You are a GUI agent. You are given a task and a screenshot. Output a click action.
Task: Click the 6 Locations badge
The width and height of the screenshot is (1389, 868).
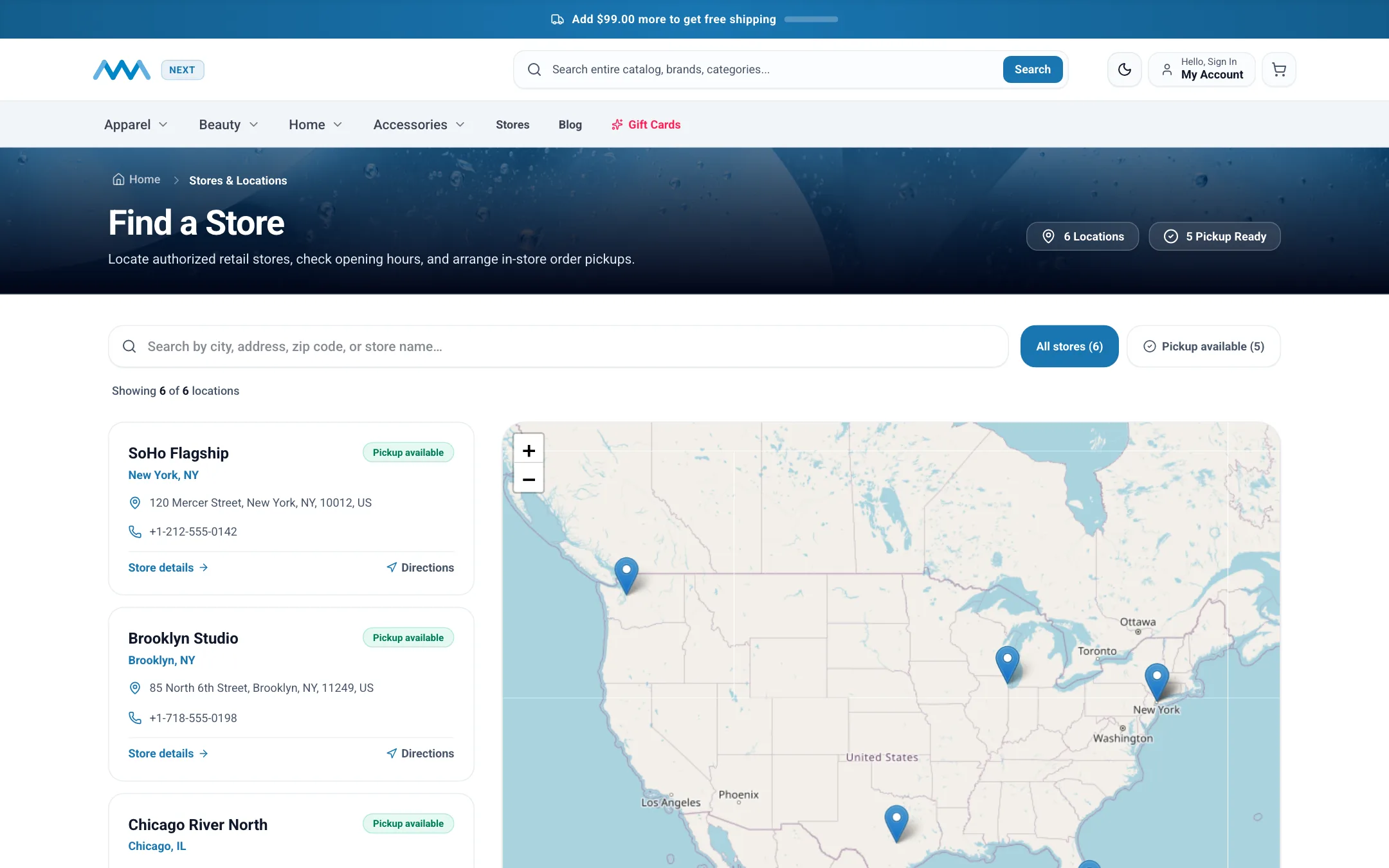[x=1082, y=237]
